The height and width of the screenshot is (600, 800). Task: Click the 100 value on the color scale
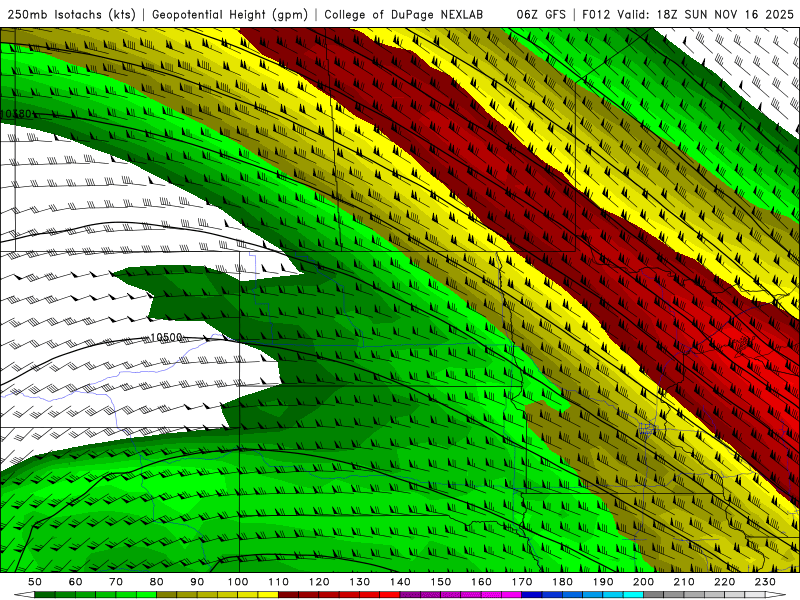pyautogui.click(x=238, y=582)
